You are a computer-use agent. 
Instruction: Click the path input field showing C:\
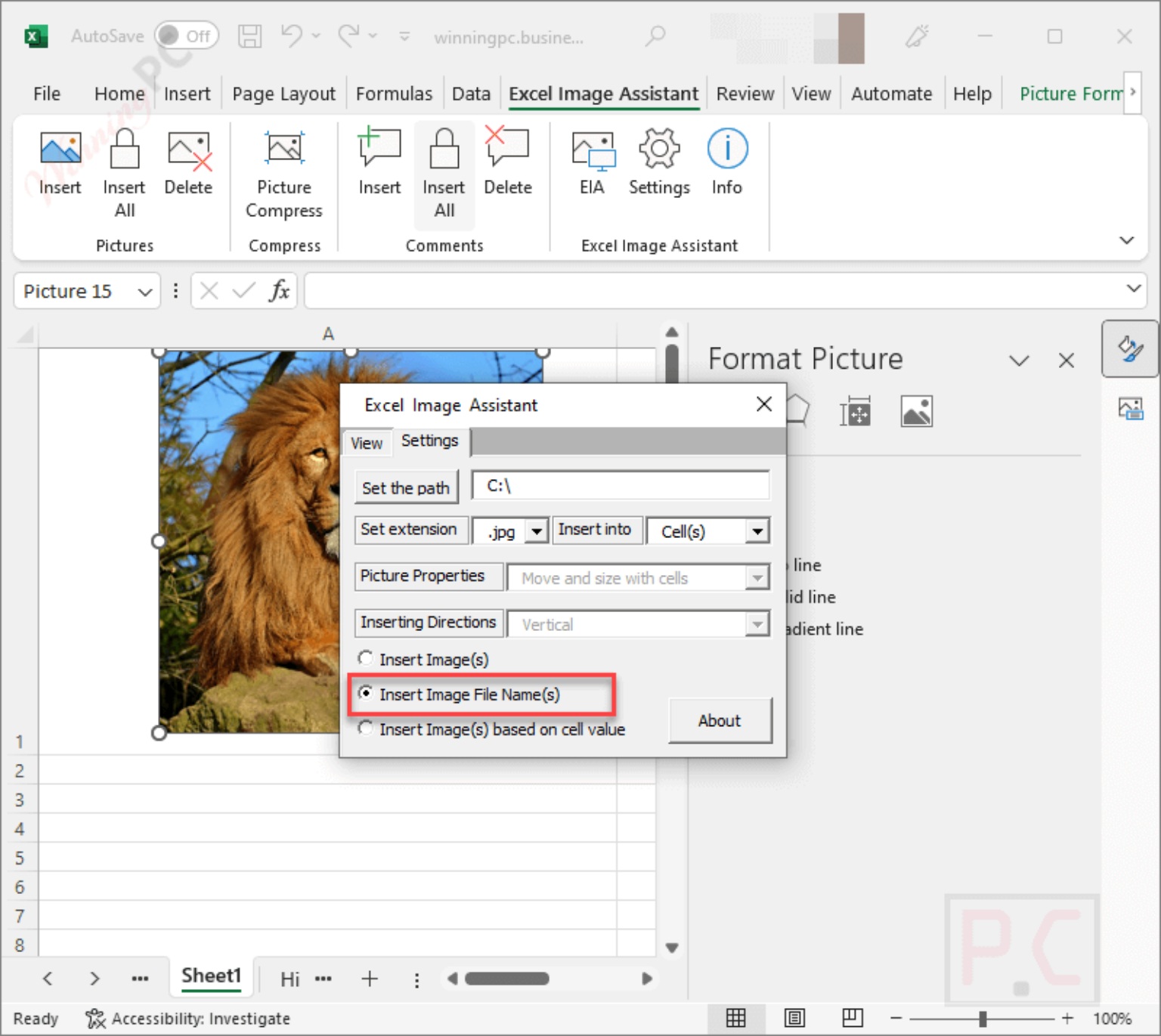(x=621, y=486)
